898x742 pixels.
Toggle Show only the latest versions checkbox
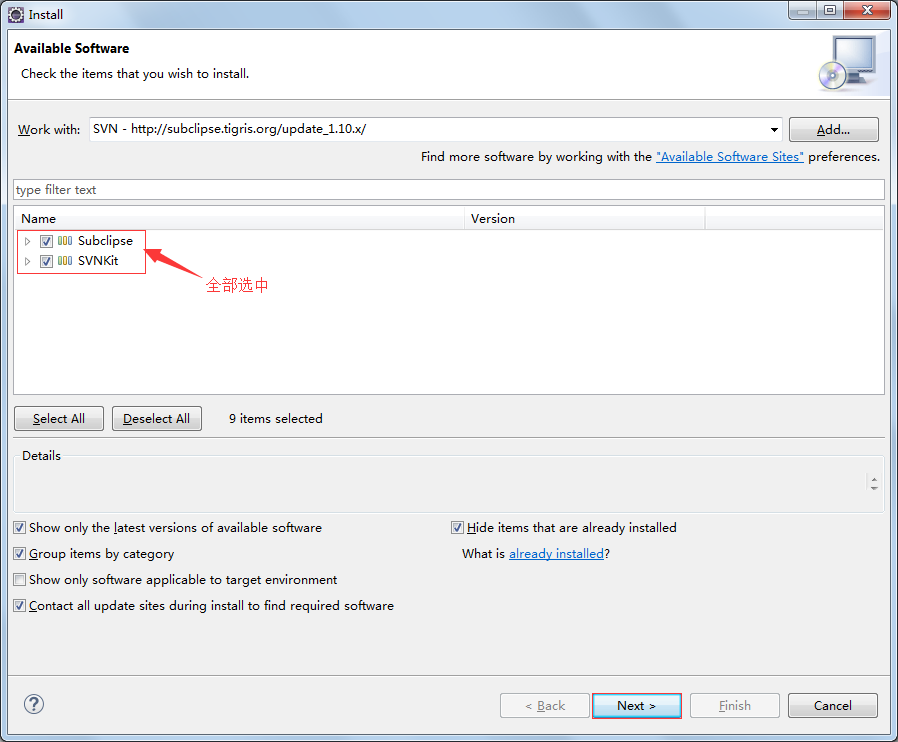pyautogui.click(x=19, y=528)
